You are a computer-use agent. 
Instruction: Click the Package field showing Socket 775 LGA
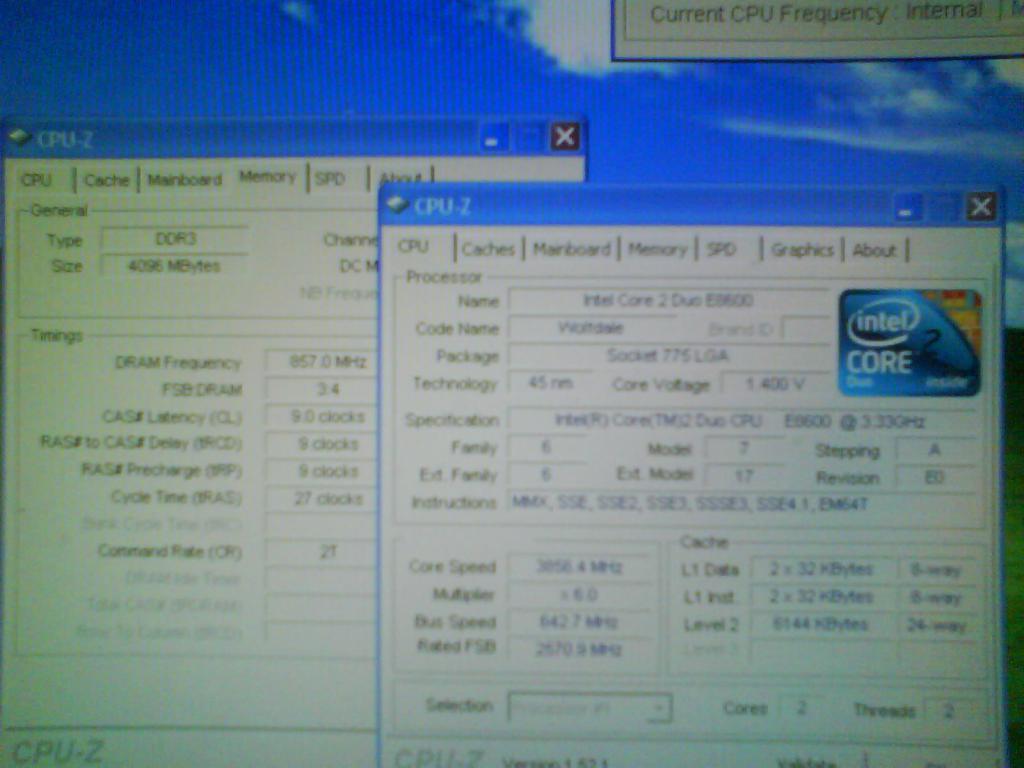[x=669, y=355]
